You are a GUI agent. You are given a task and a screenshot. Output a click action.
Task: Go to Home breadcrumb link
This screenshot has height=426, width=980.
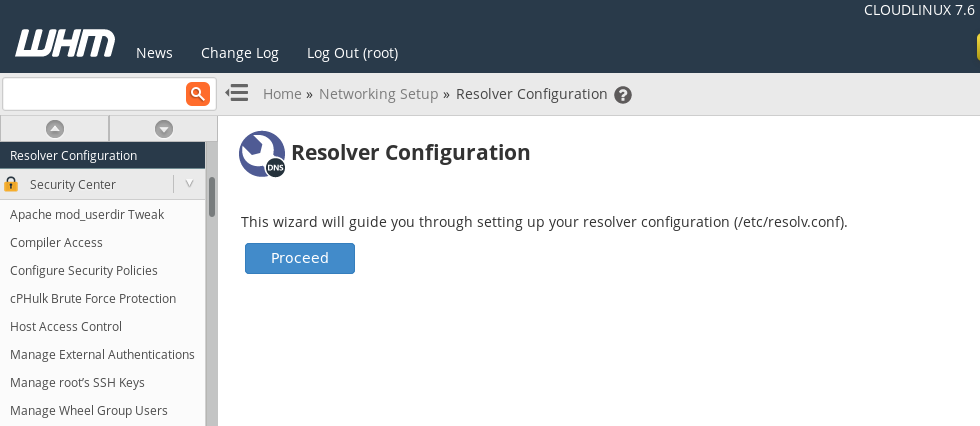(x=282, y=94)
